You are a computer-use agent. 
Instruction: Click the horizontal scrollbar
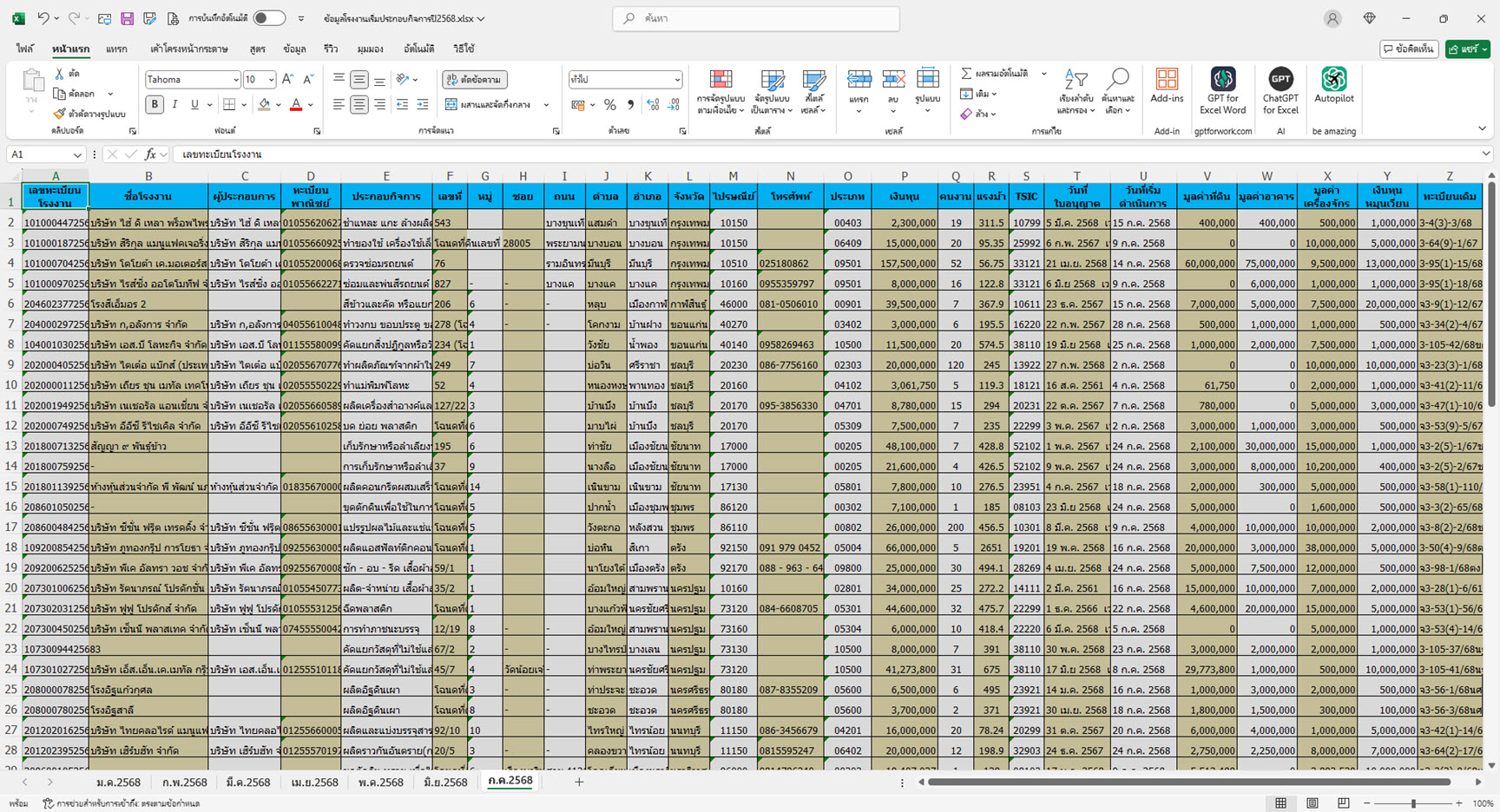coord(1189,782)
